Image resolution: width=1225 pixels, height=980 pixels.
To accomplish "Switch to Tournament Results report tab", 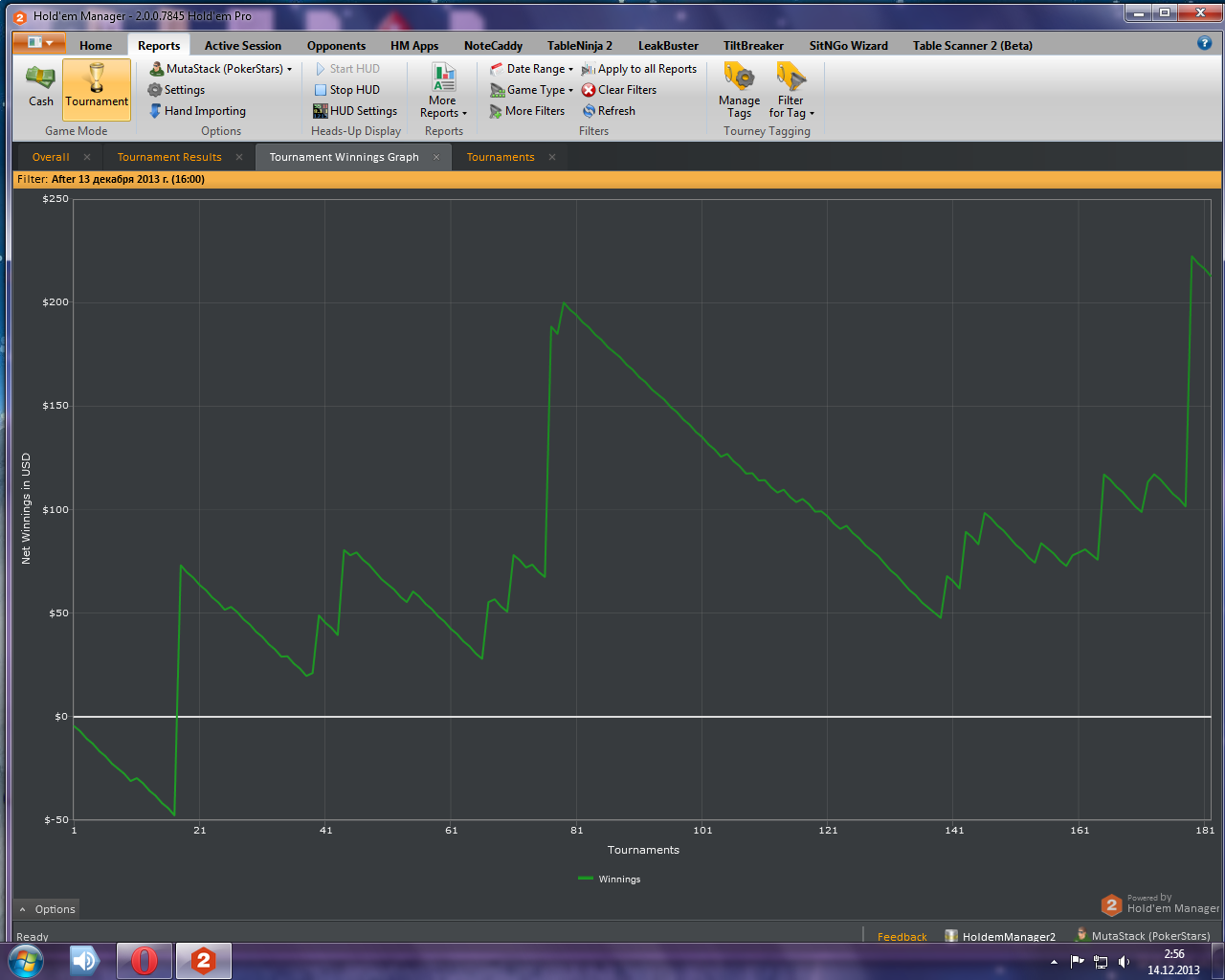I will point(169,157).
